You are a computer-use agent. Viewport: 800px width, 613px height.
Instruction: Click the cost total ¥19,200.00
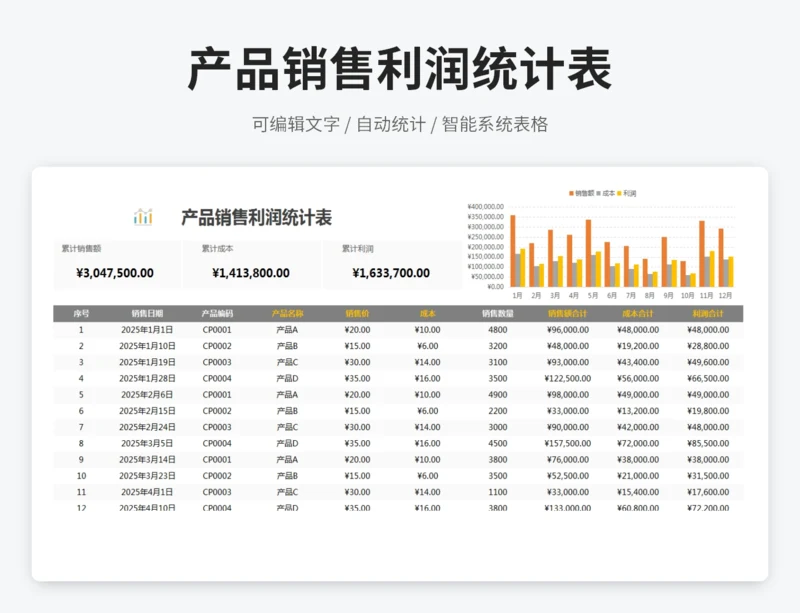(638, 346)
